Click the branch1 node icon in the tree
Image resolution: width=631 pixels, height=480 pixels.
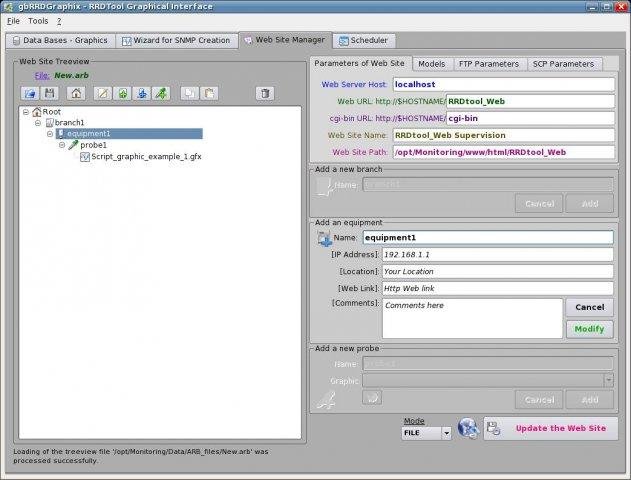49,123
